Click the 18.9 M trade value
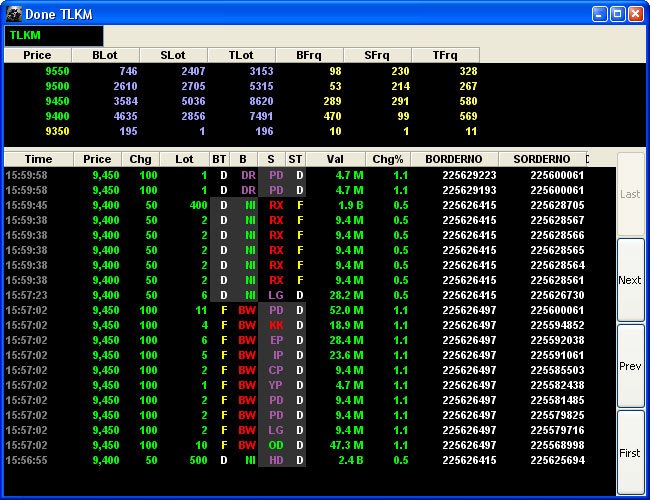650x500 pixels. (347, 325)
